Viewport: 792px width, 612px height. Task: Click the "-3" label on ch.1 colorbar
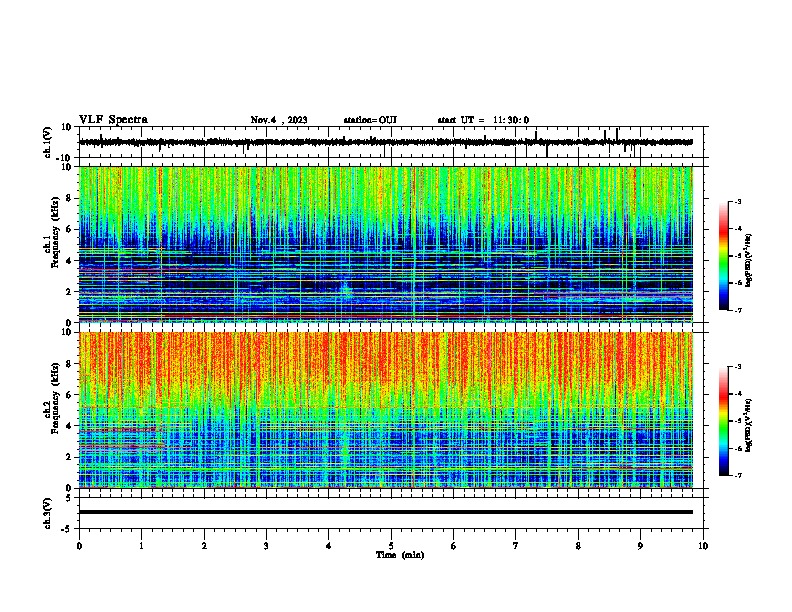[737, 201]
